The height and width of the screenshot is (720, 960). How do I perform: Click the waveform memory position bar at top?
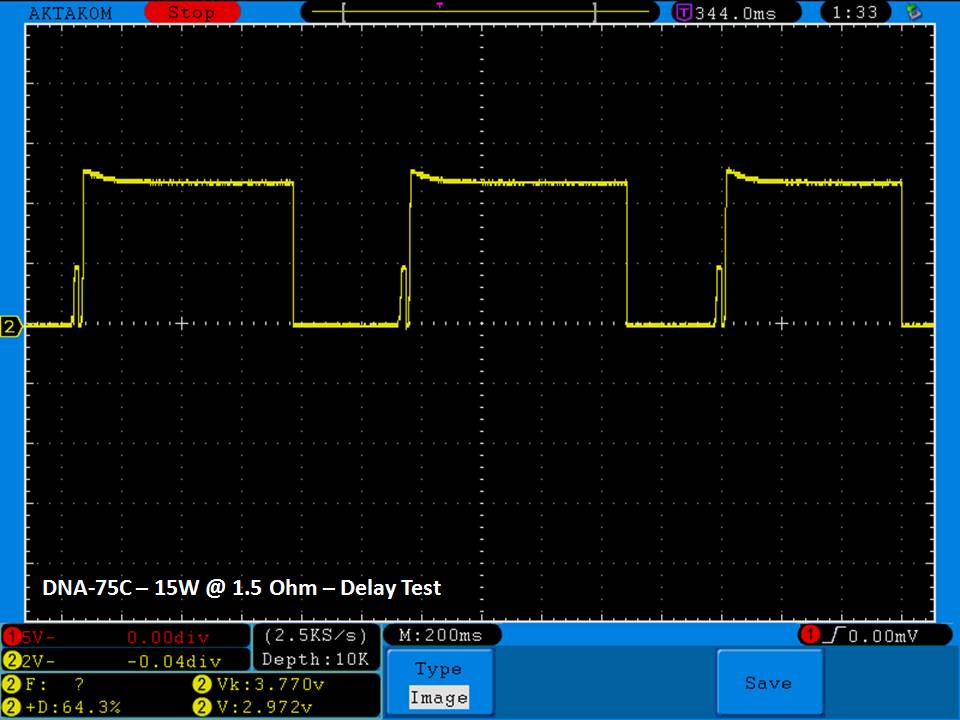pos(468,13)
